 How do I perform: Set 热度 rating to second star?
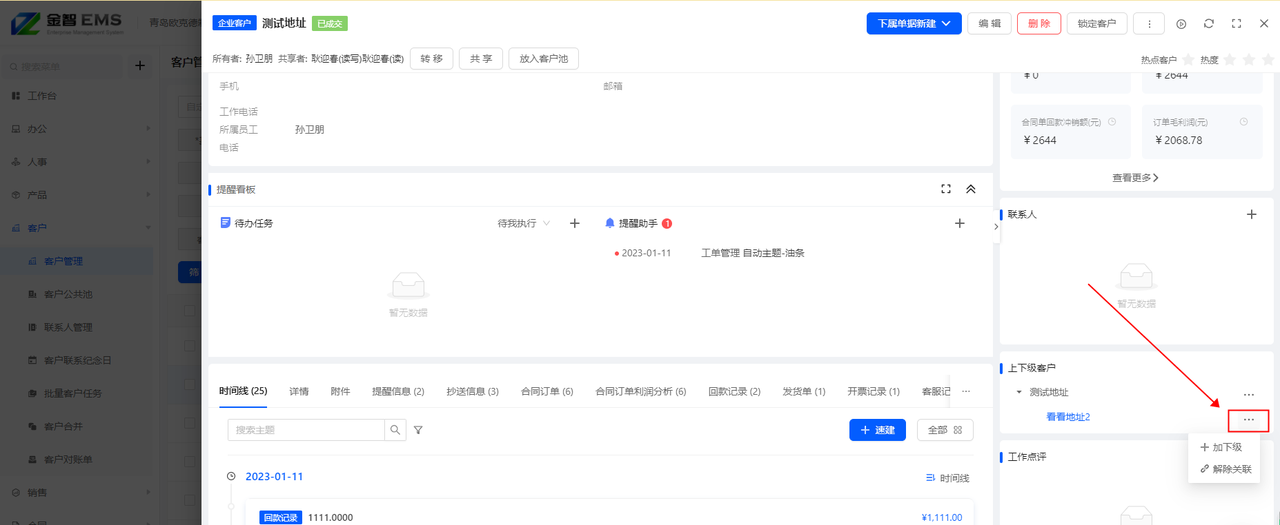pos(1248,60)
